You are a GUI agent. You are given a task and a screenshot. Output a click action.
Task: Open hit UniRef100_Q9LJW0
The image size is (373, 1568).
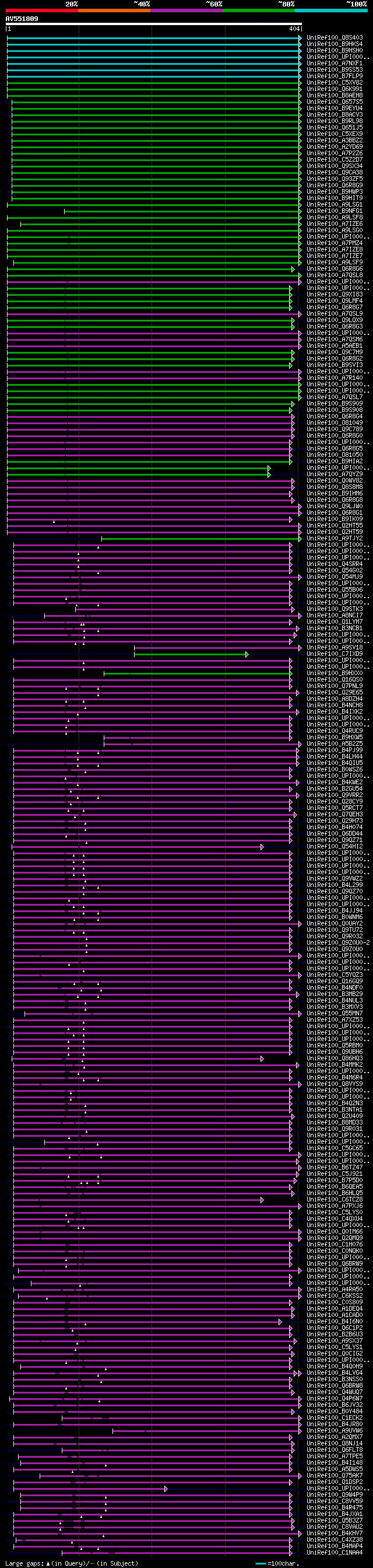335,507
